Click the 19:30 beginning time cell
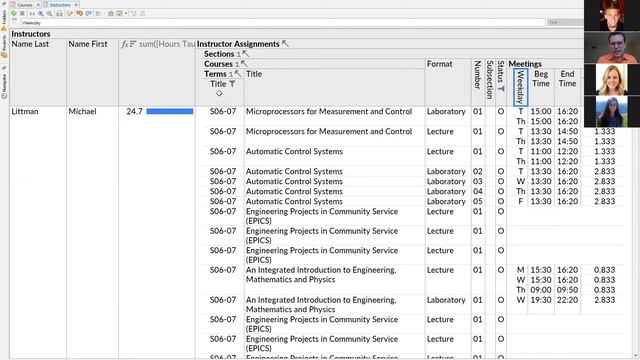Screen dimensions: 640x360 tap(541, 300)
